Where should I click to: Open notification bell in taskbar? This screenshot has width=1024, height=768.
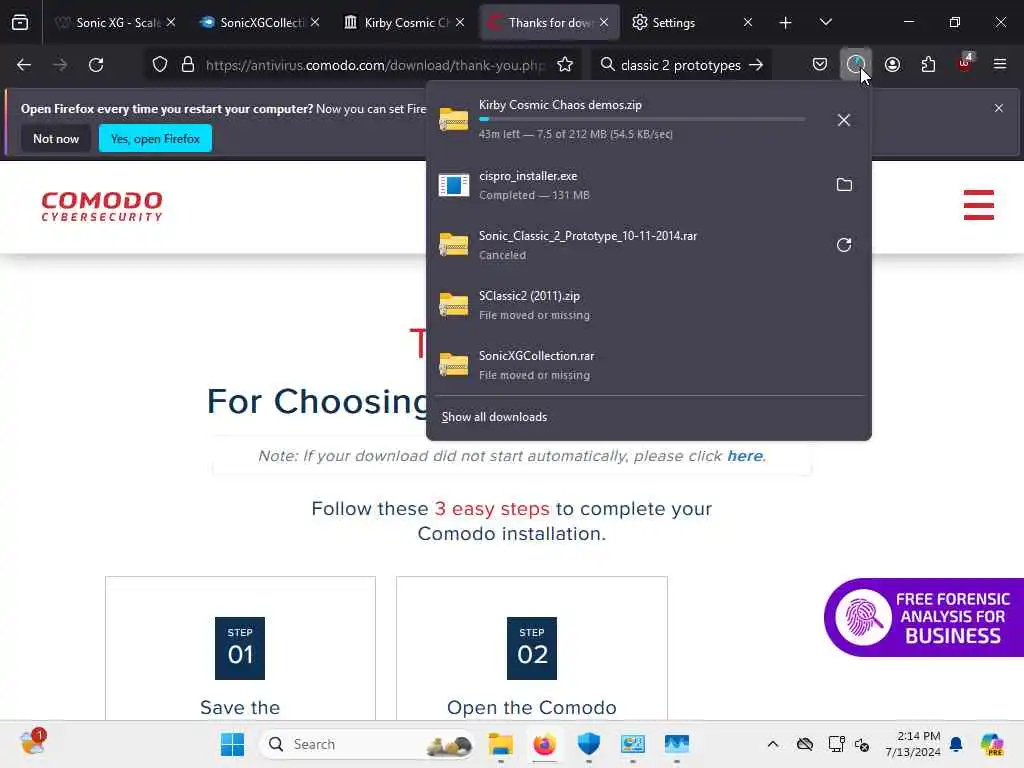coord(956,744)
